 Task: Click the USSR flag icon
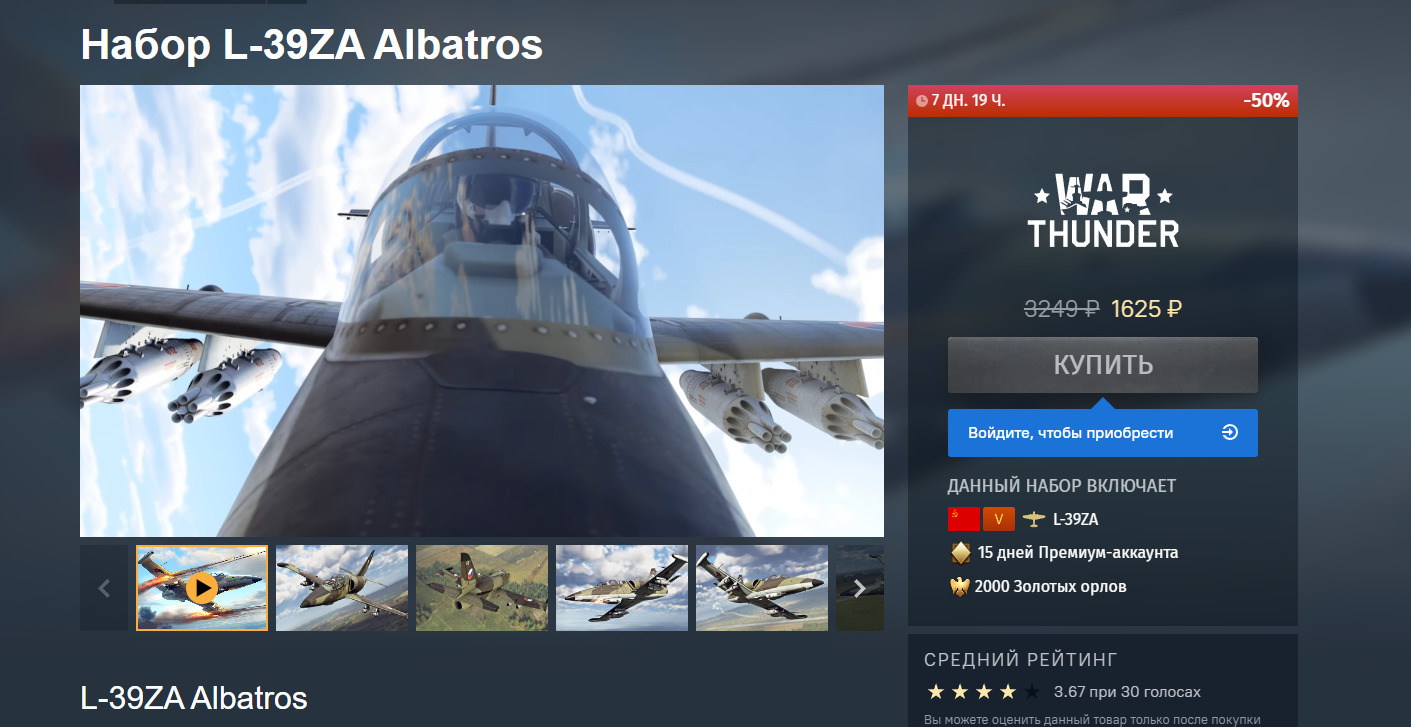coord(963,519)
